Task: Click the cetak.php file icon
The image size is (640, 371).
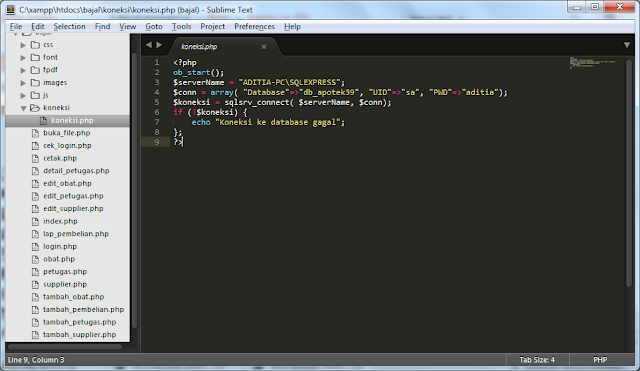Action: click(x=36, y=158)
